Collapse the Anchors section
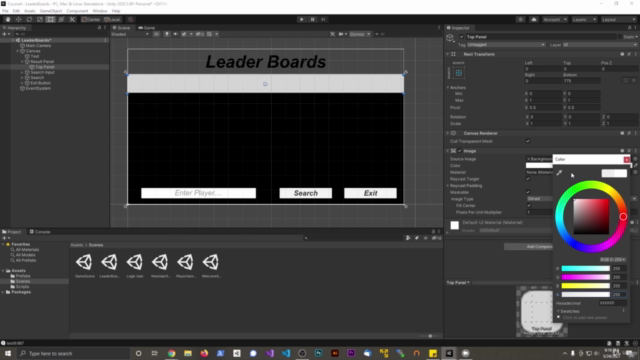 tap(448, 87)
